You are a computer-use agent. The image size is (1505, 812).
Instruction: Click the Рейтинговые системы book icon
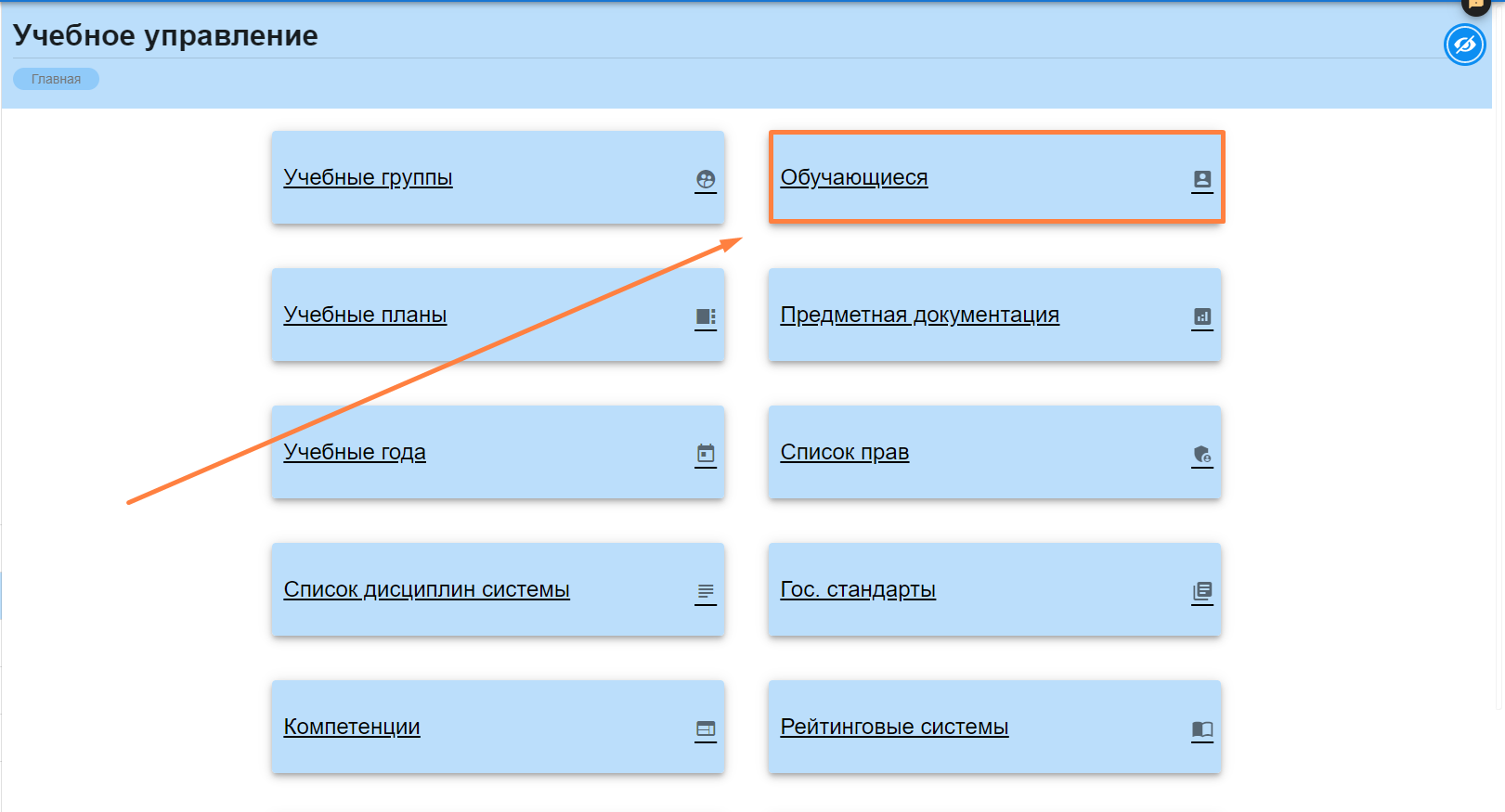click(1202, 728)
